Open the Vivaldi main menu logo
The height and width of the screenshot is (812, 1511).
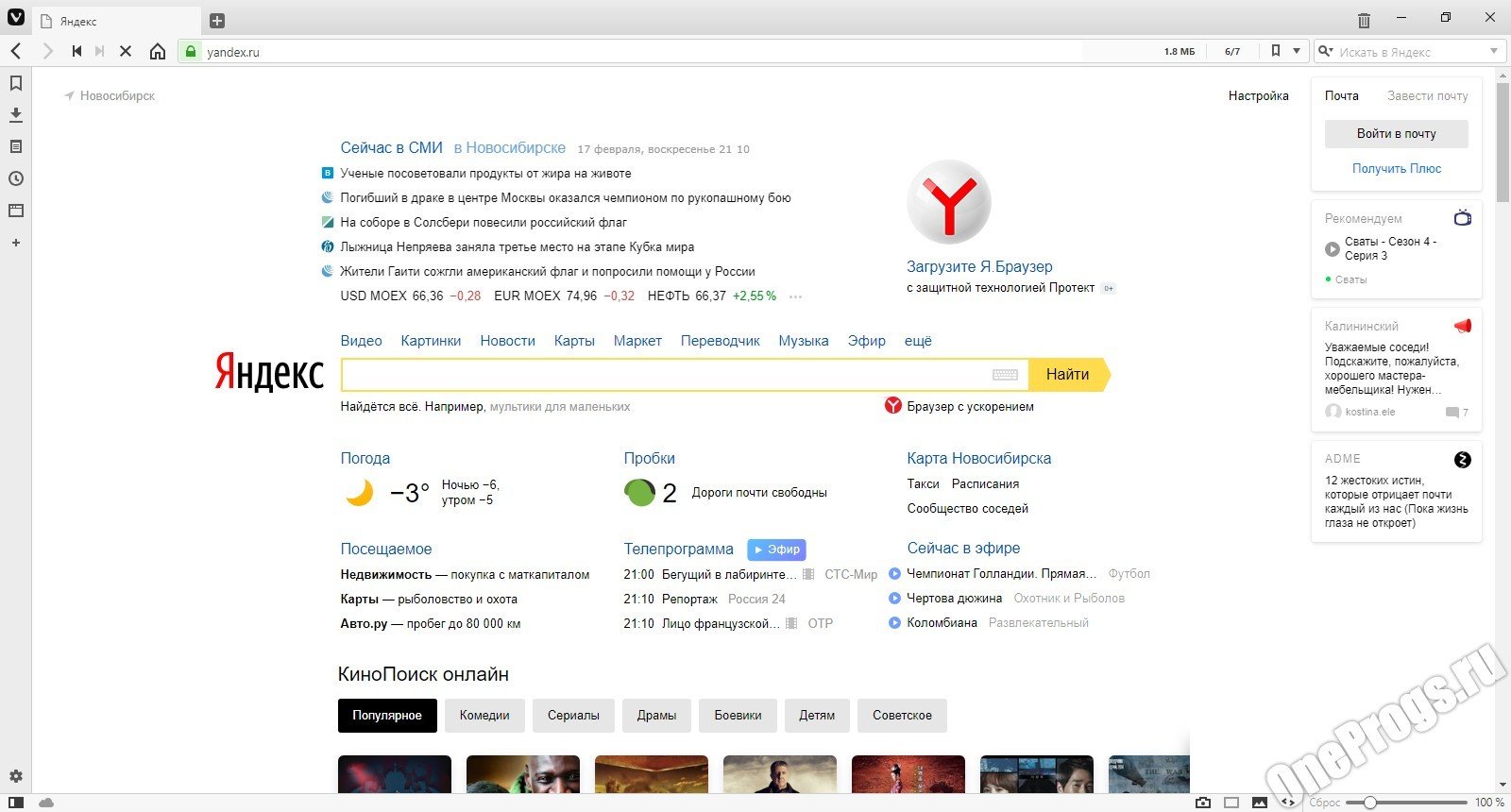point(16,17)
